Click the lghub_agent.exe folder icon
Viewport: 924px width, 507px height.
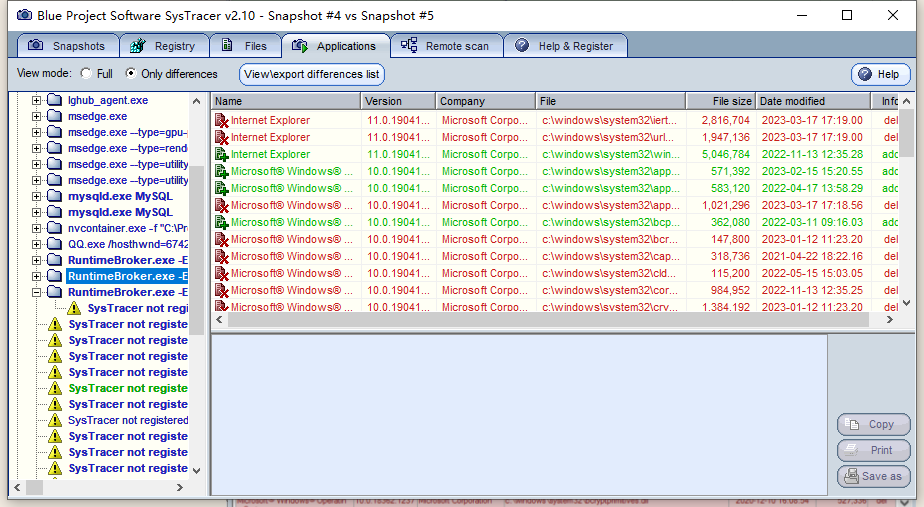click(54, 100)
